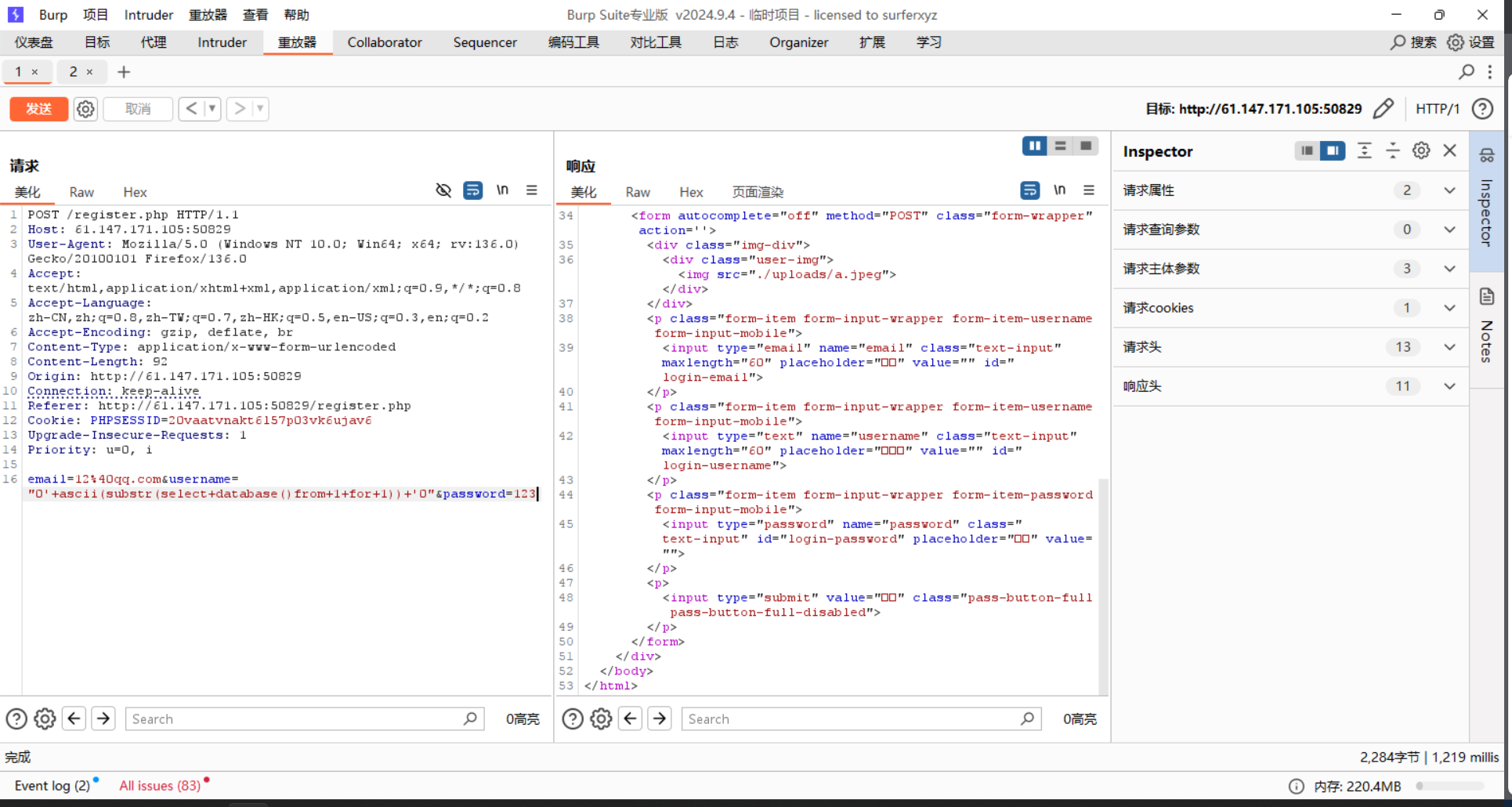Switch request view to Raw
Viewport: 1512px width, 807px height.
[x=81, y=192]
